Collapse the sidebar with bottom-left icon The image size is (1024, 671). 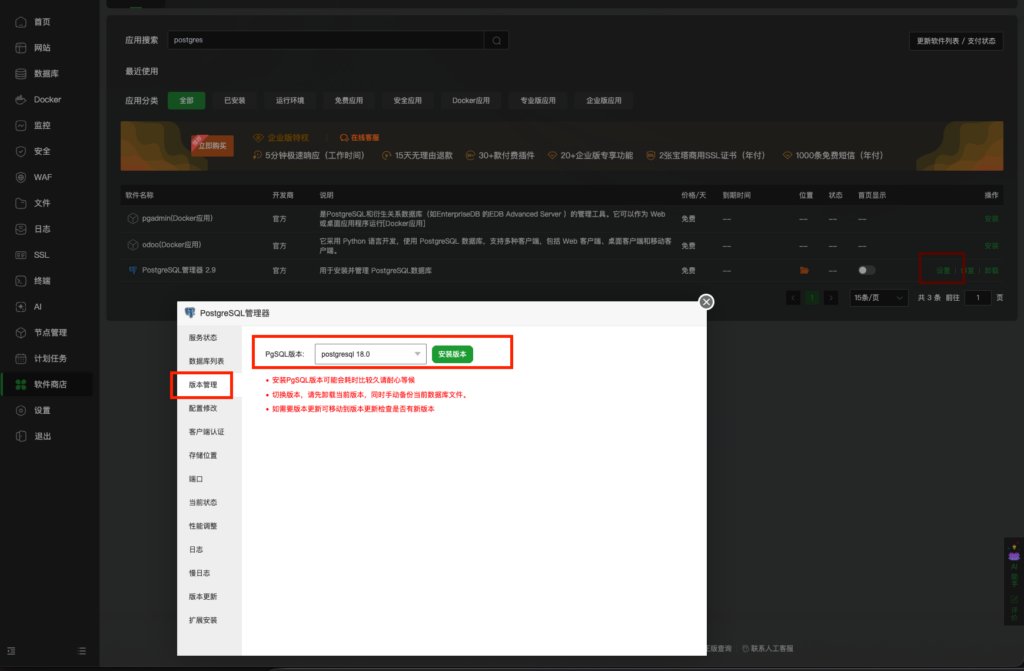(11, 651)
